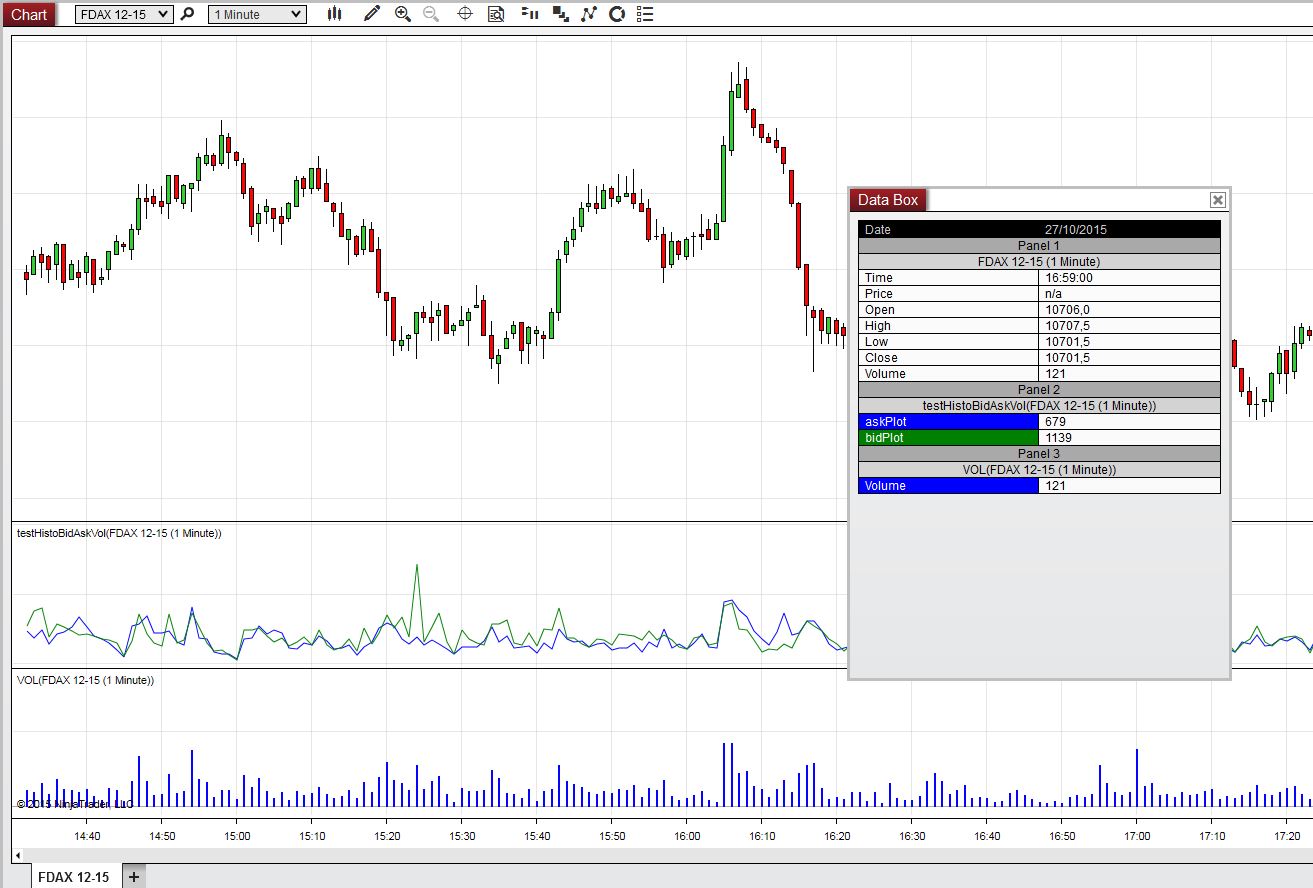The width and height of the screenshot is (1313, 888).
Task: Open Indicators via the zigzag line icon
Action: 589,14
